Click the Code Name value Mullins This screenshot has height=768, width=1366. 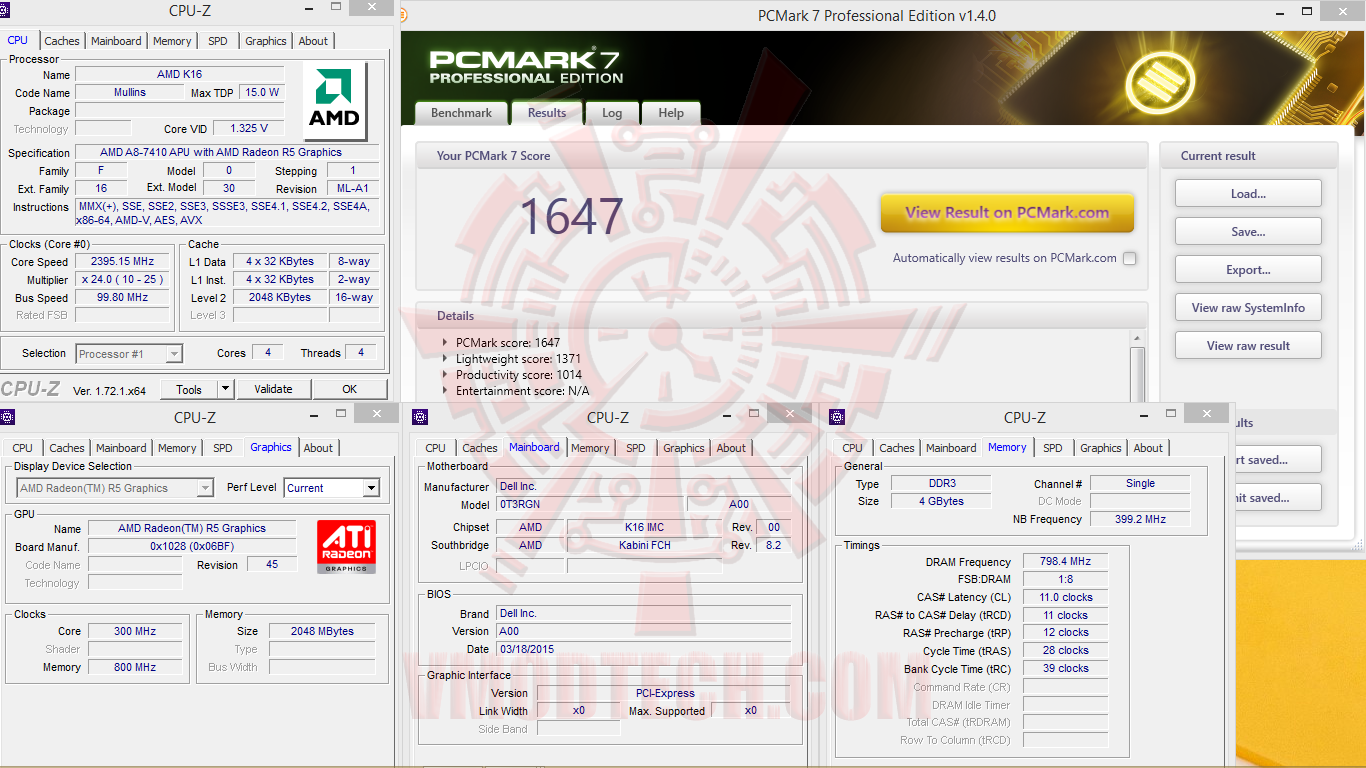click(129, 92)
